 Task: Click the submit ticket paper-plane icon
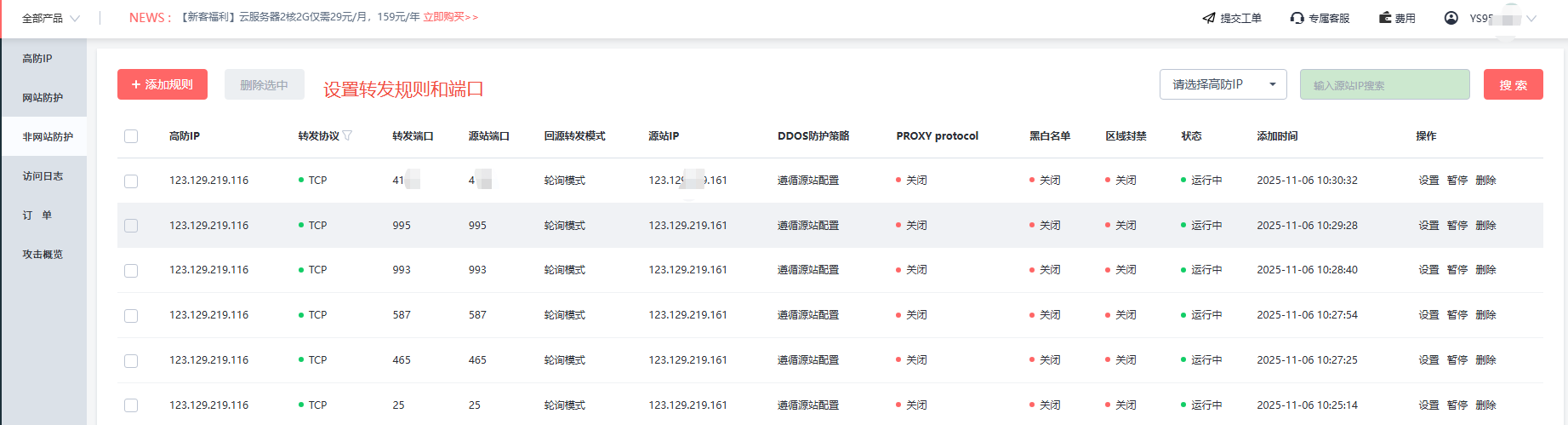point(1208,18)
